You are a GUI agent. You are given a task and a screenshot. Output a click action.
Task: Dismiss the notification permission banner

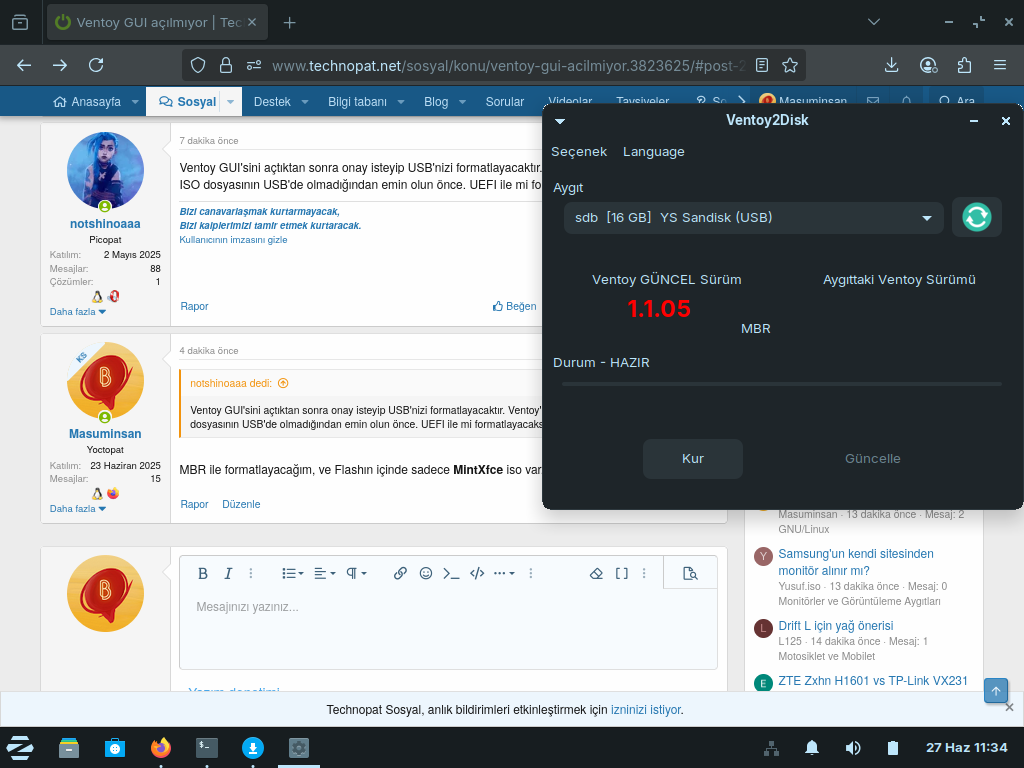1009,707
